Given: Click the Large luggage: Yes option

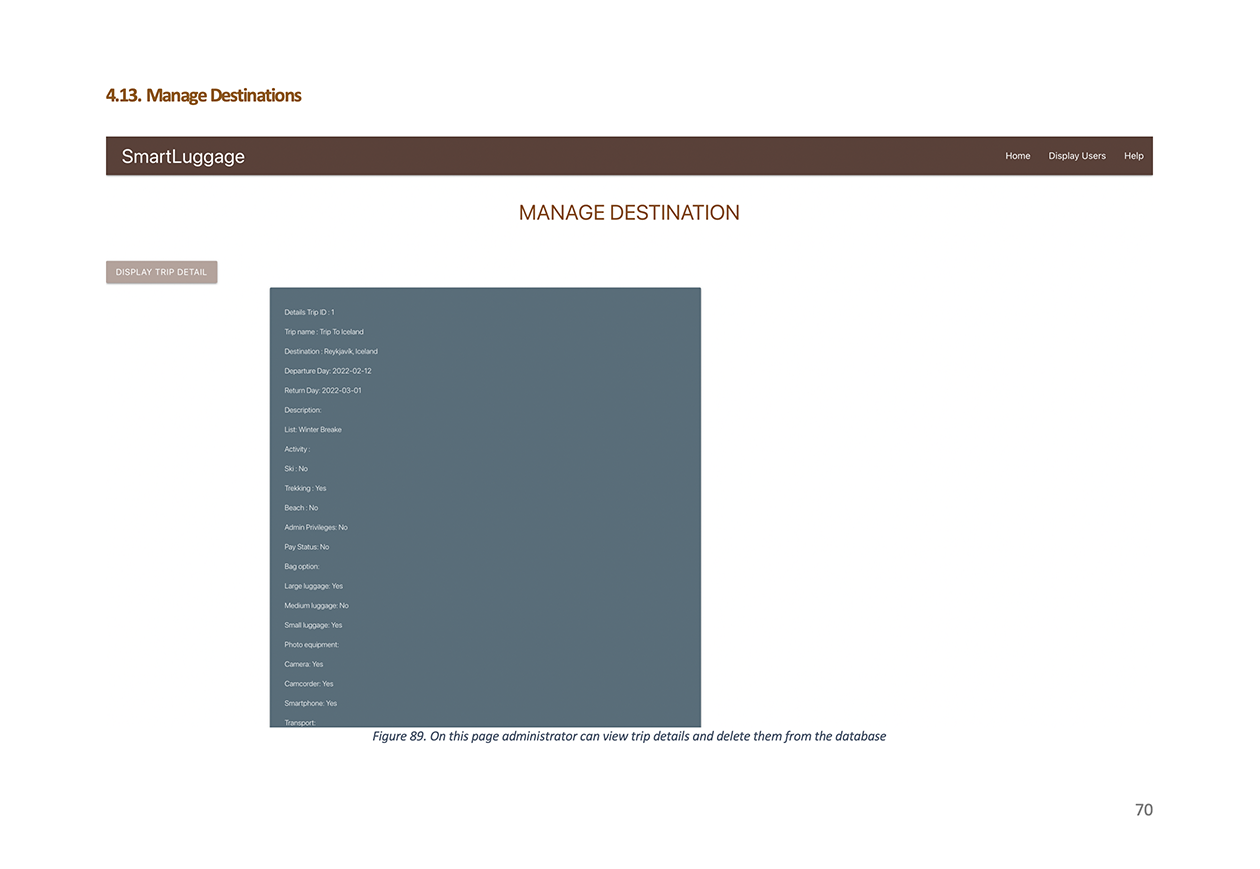Looking at the screenshot, I should pos(313,586).
